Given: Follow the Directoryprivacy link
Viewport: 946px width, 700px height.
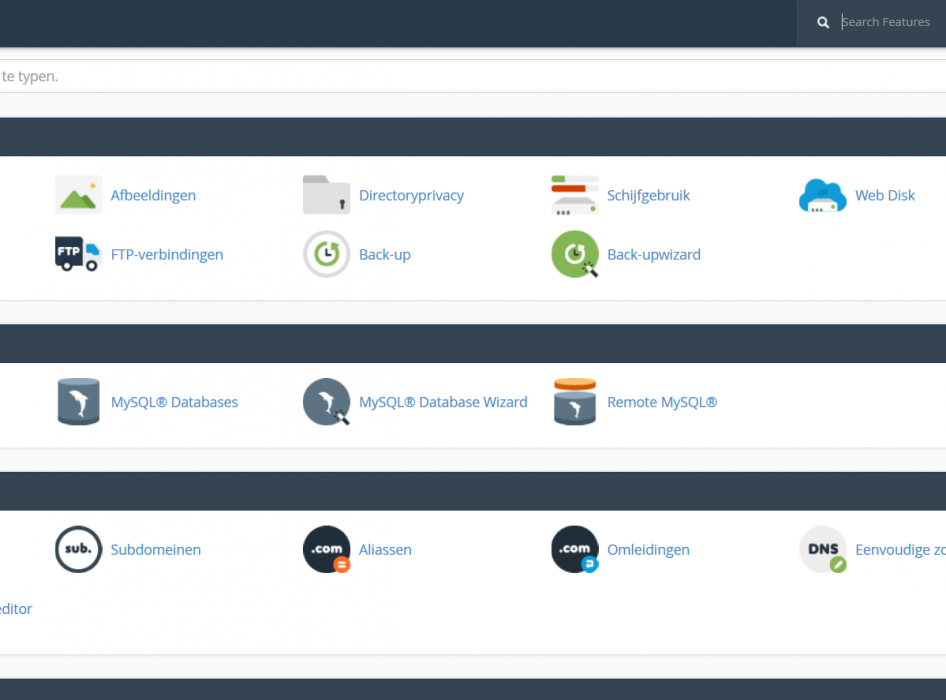Looking at the screenshot, I should [411, 196].
